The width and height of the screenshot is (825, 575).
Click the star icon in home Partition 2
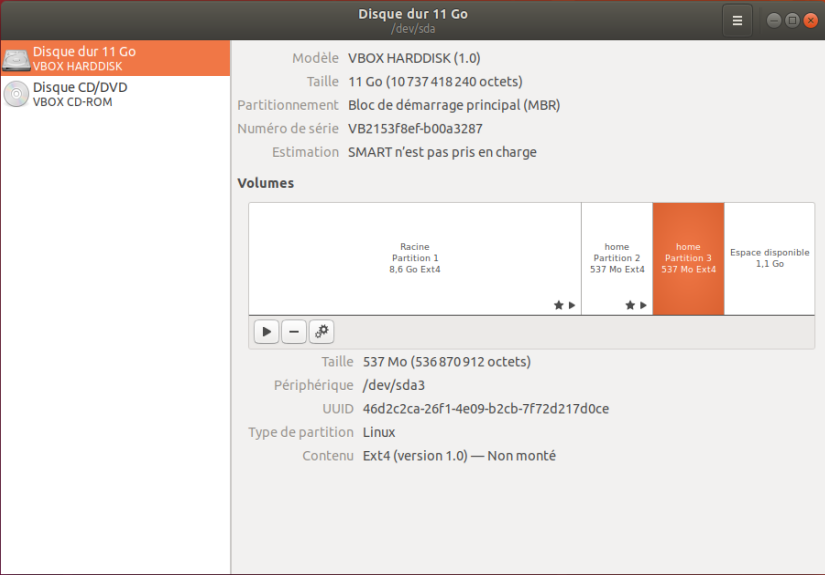[x=630, y=305]
